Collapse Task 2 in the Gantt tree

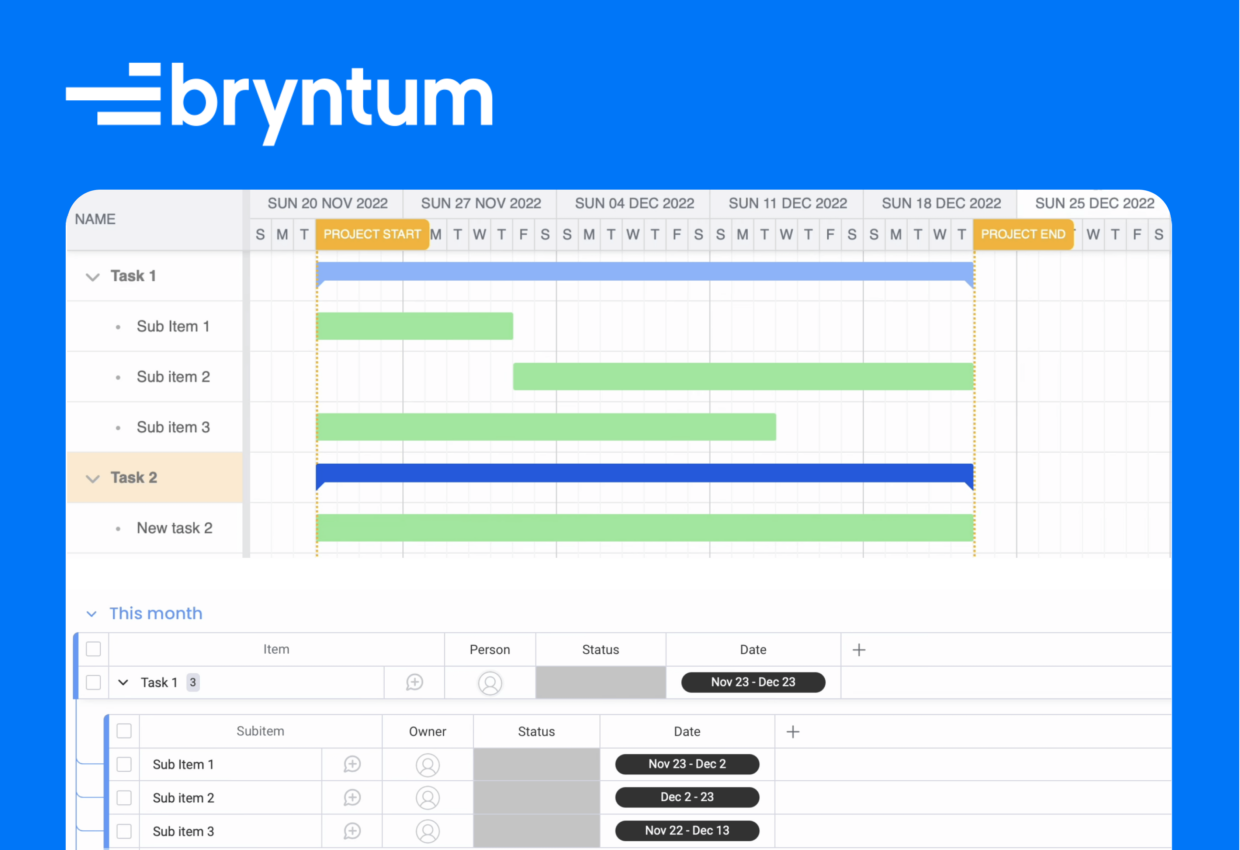point(93,478)
